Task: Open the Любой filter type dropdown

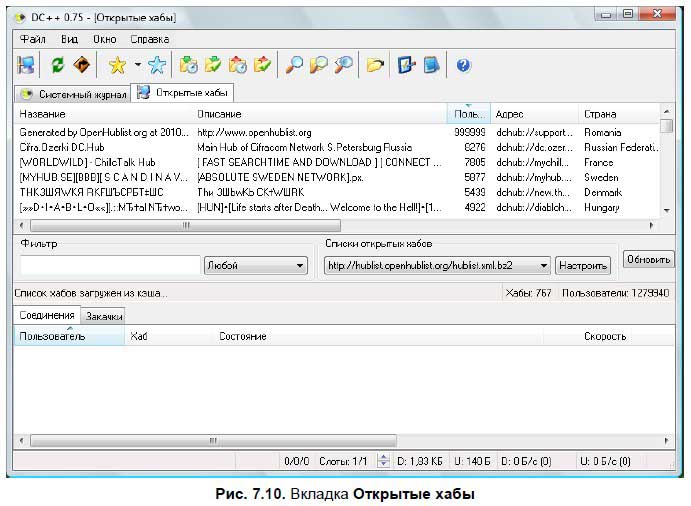Action: point(255,265)
